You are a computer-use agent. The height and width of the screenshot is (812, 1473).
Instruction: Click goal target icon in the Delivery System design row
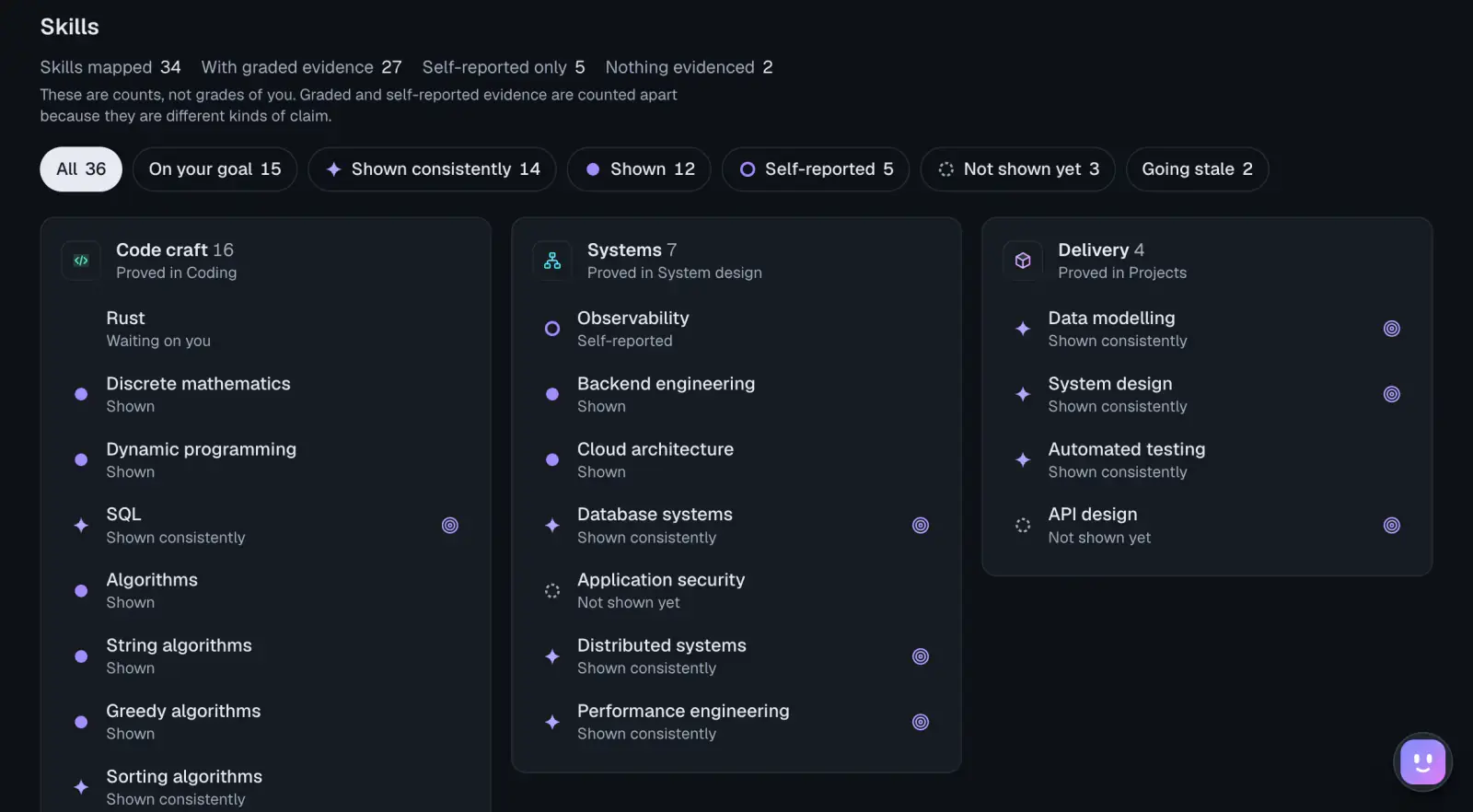[x=1392, y=394]
